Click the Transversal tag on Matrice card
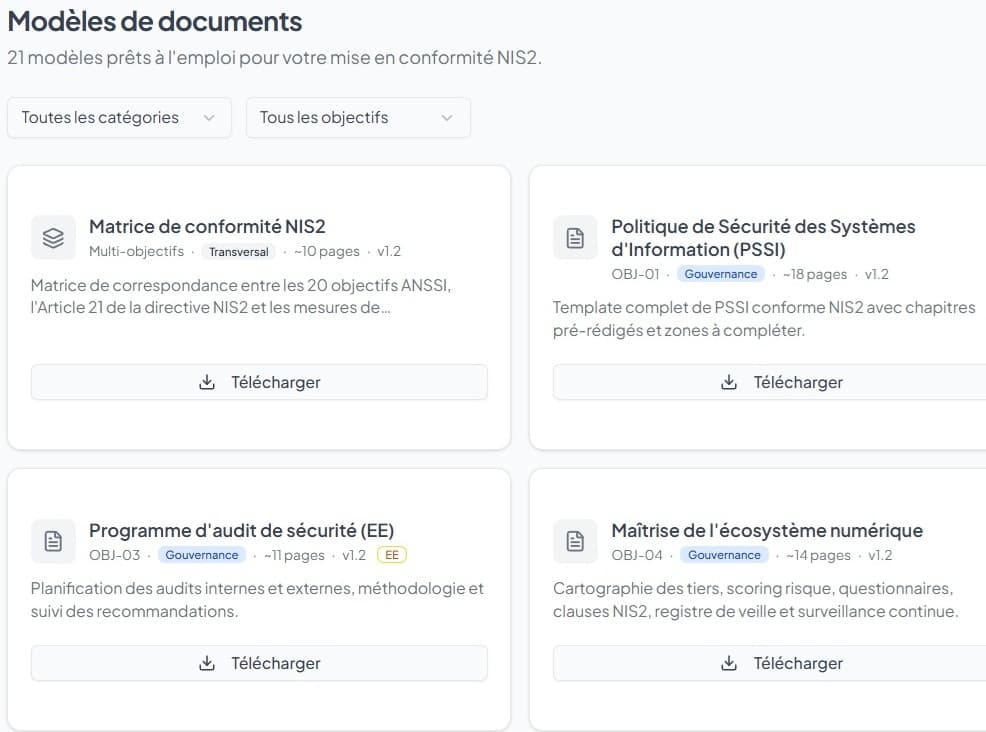This screenshot has height=732, width=986. (239, 252)
